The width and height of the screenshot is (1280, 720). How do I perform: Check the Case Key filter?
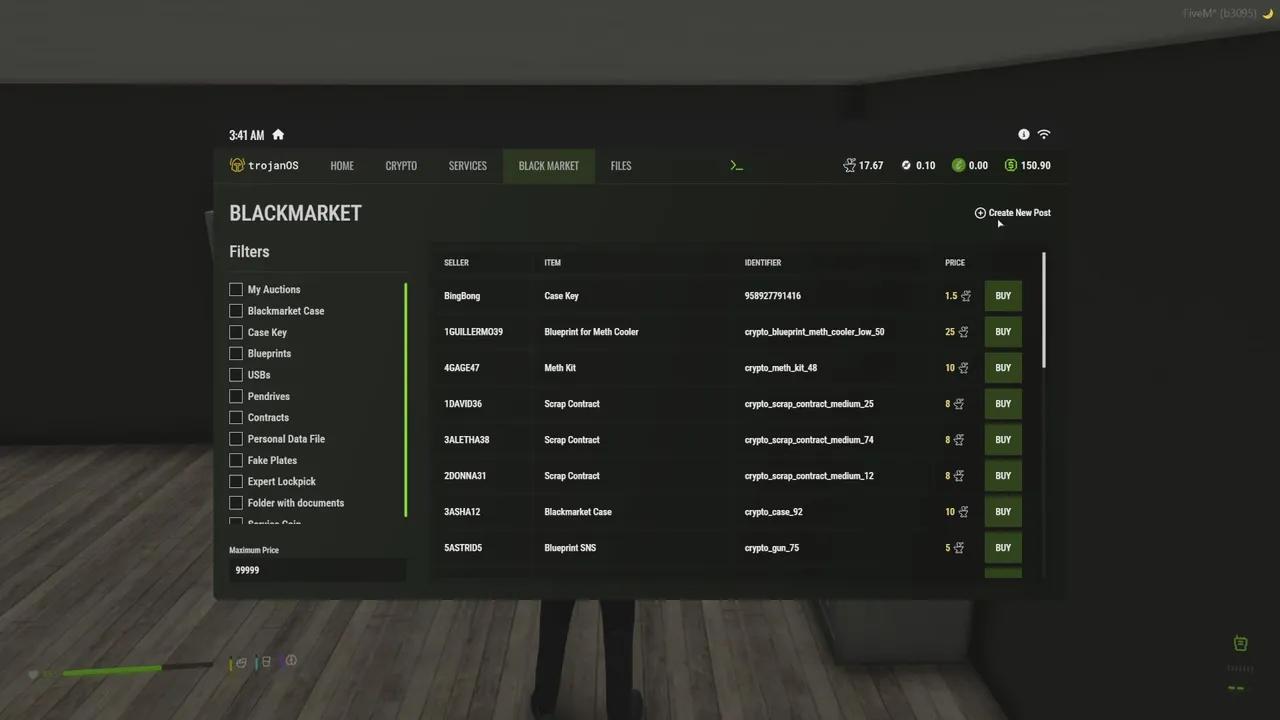[236, 332]
